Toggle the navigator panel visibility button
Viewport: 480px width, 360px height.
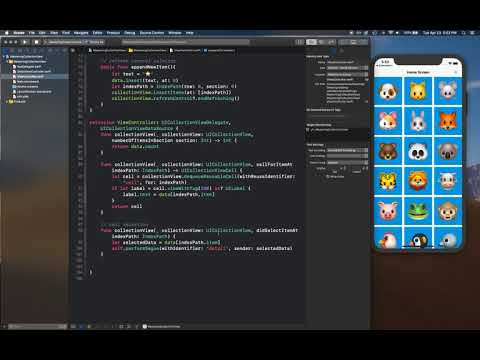pyautogui.click(x=344, y=42)
